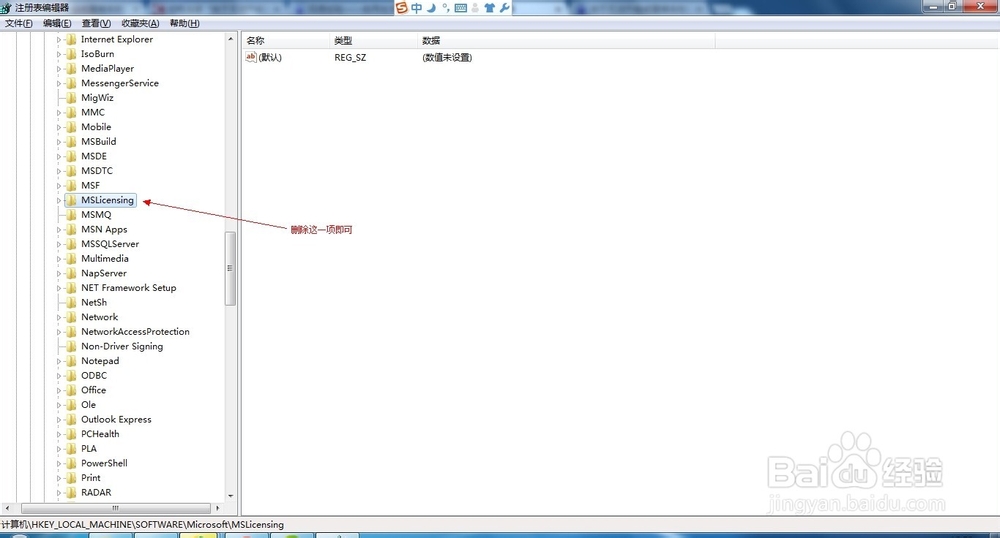Image resolution: width=1000 pixels, height=538 pixels.
Task: Click the MMC folder icon
Action: [71, 112]
